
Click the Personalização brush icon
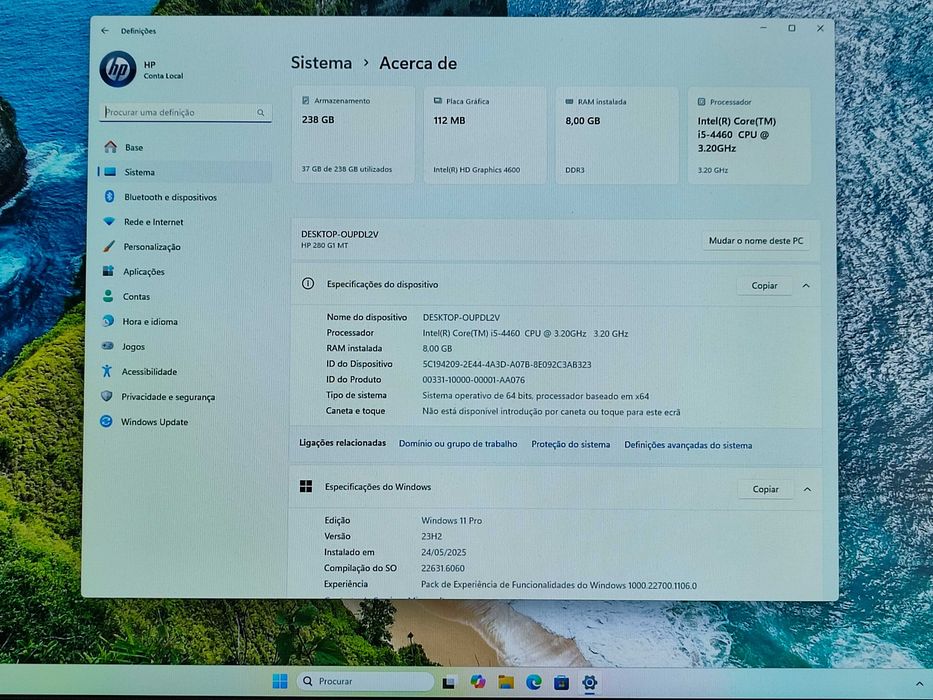(108, 246)
